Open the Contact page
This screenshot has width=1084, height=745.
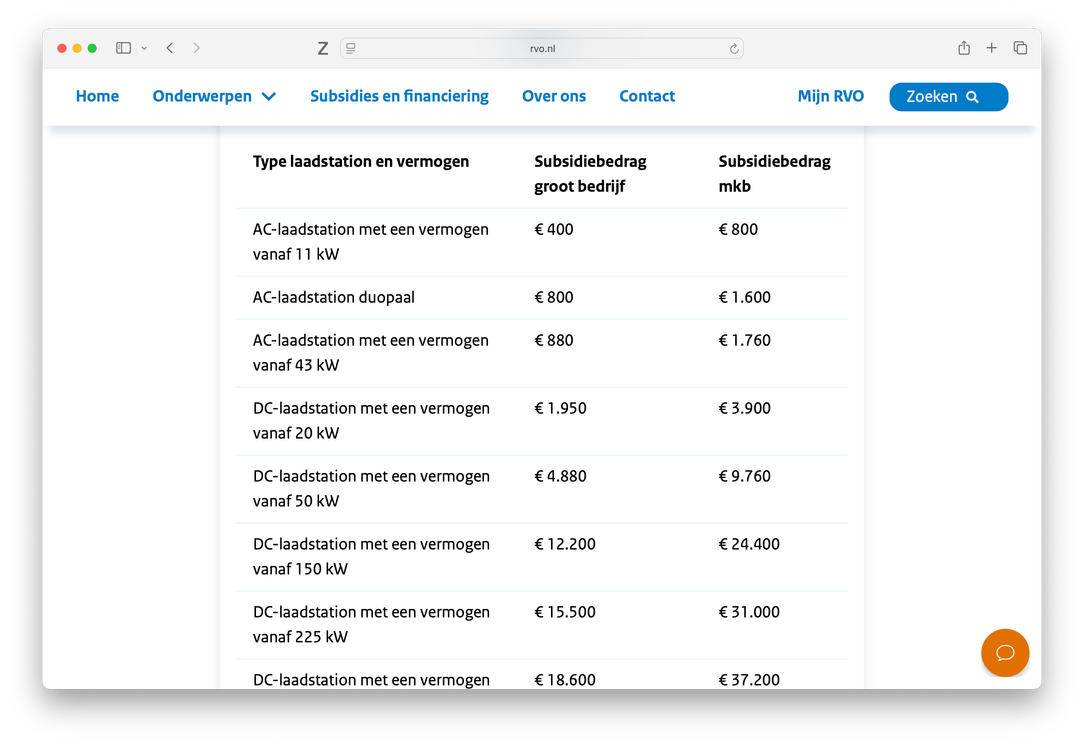coord(647,96)
